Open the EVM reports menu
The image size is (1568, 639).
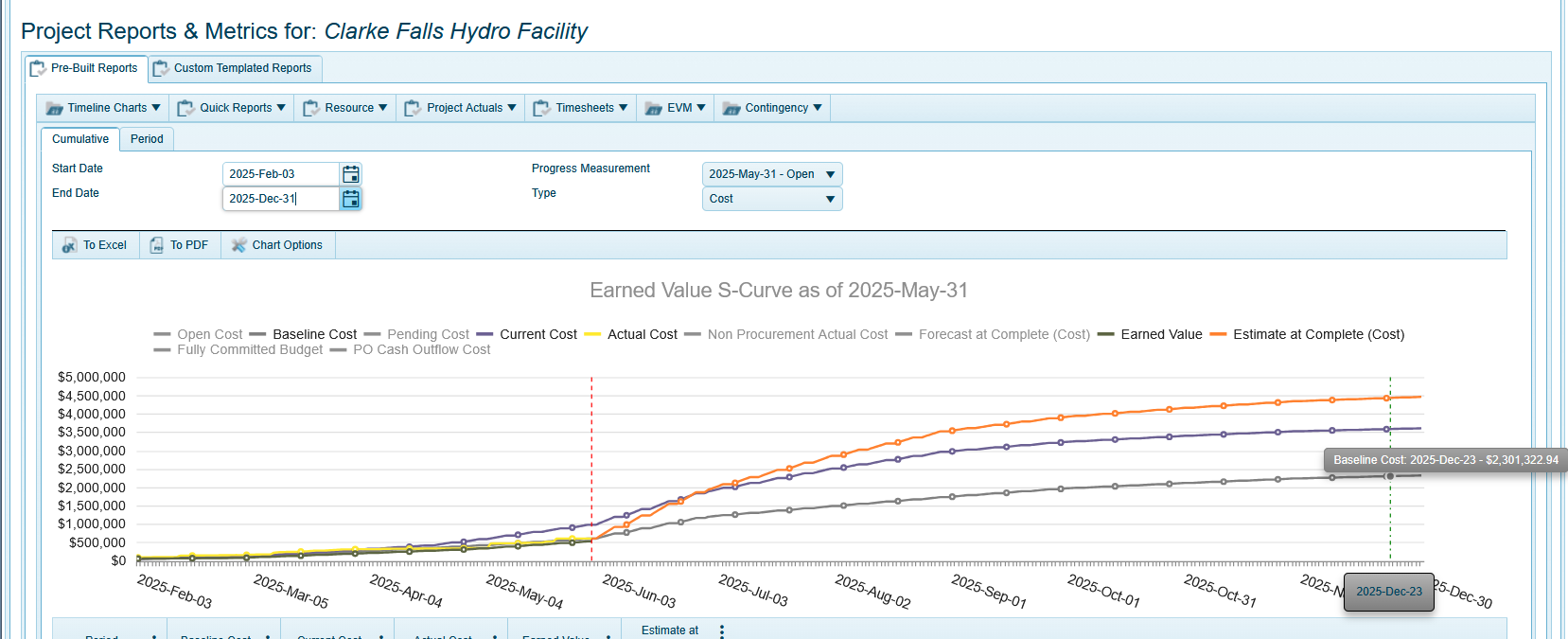(676, 108)
